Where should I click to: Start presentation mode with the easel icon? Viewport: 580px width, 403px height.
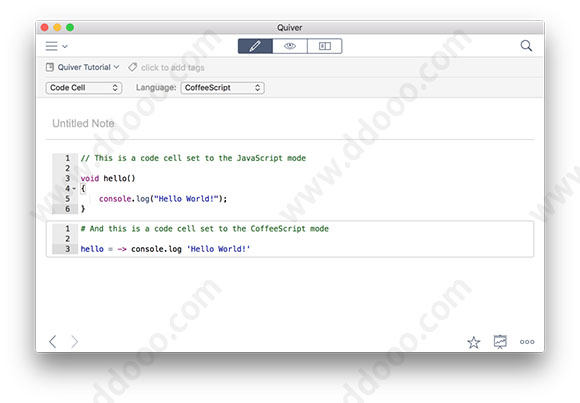(500, 342)
